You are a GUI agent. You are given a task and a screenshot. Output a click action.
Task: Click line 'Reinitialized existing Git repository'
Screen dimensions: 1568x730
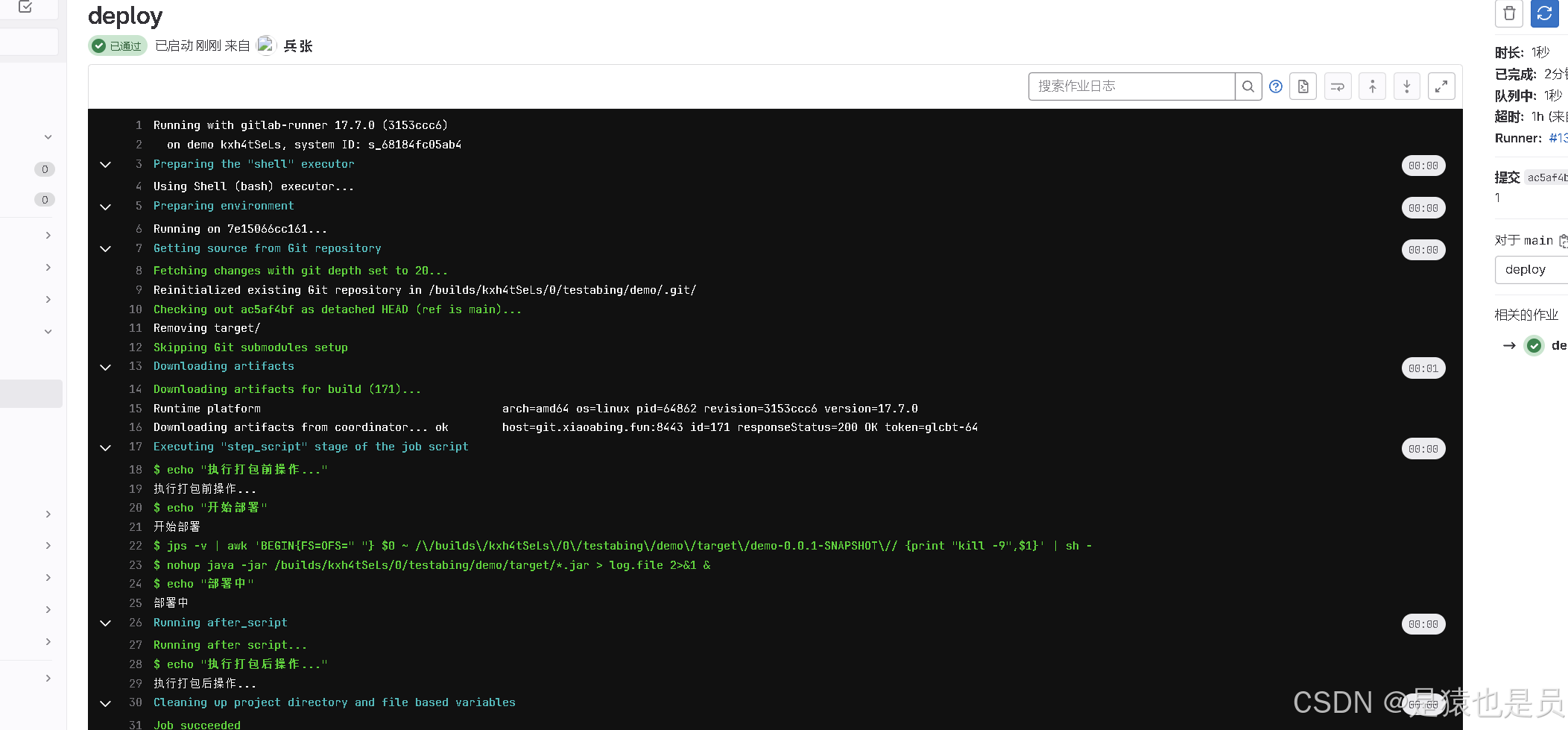tap(425, 290)
